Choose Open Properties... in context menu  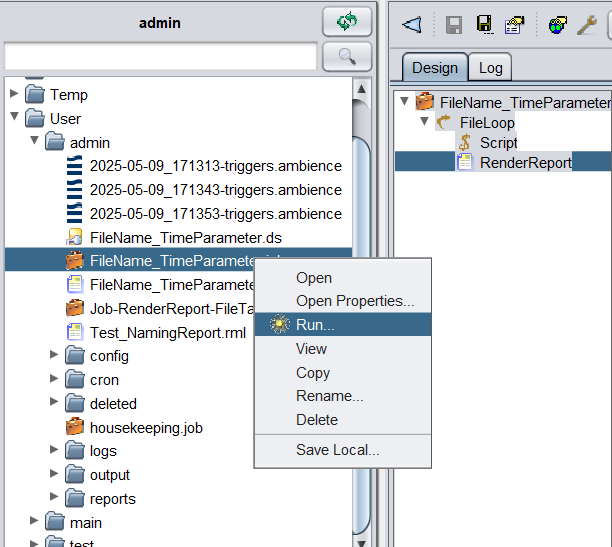(354, 301)
